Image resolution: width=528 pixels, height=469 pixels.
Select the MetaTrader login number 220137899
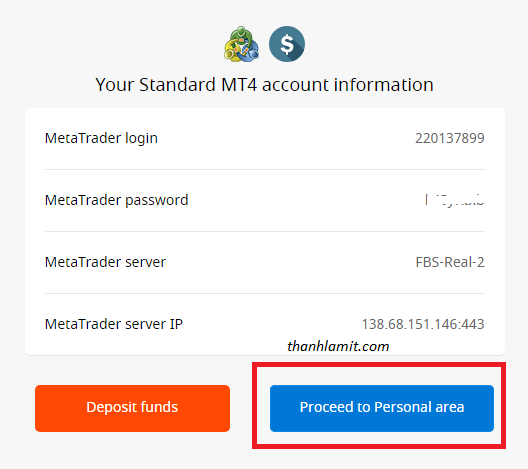click(x=450, y=138)
